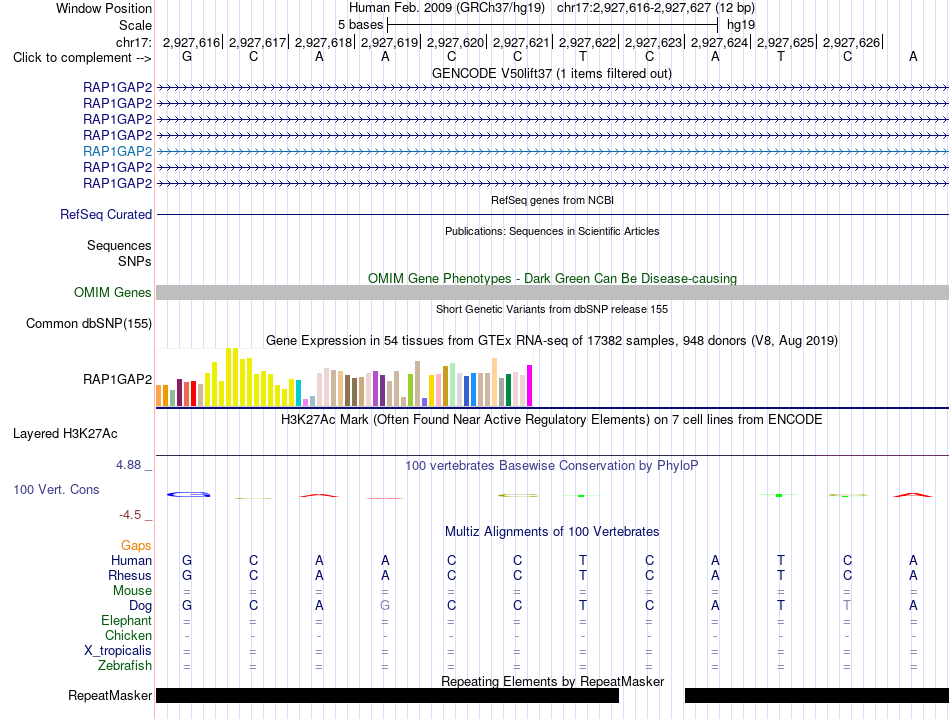Click the 100 Vert. Cons track label
Viewport: 950px width, 719px height.
tap(56, 489)
